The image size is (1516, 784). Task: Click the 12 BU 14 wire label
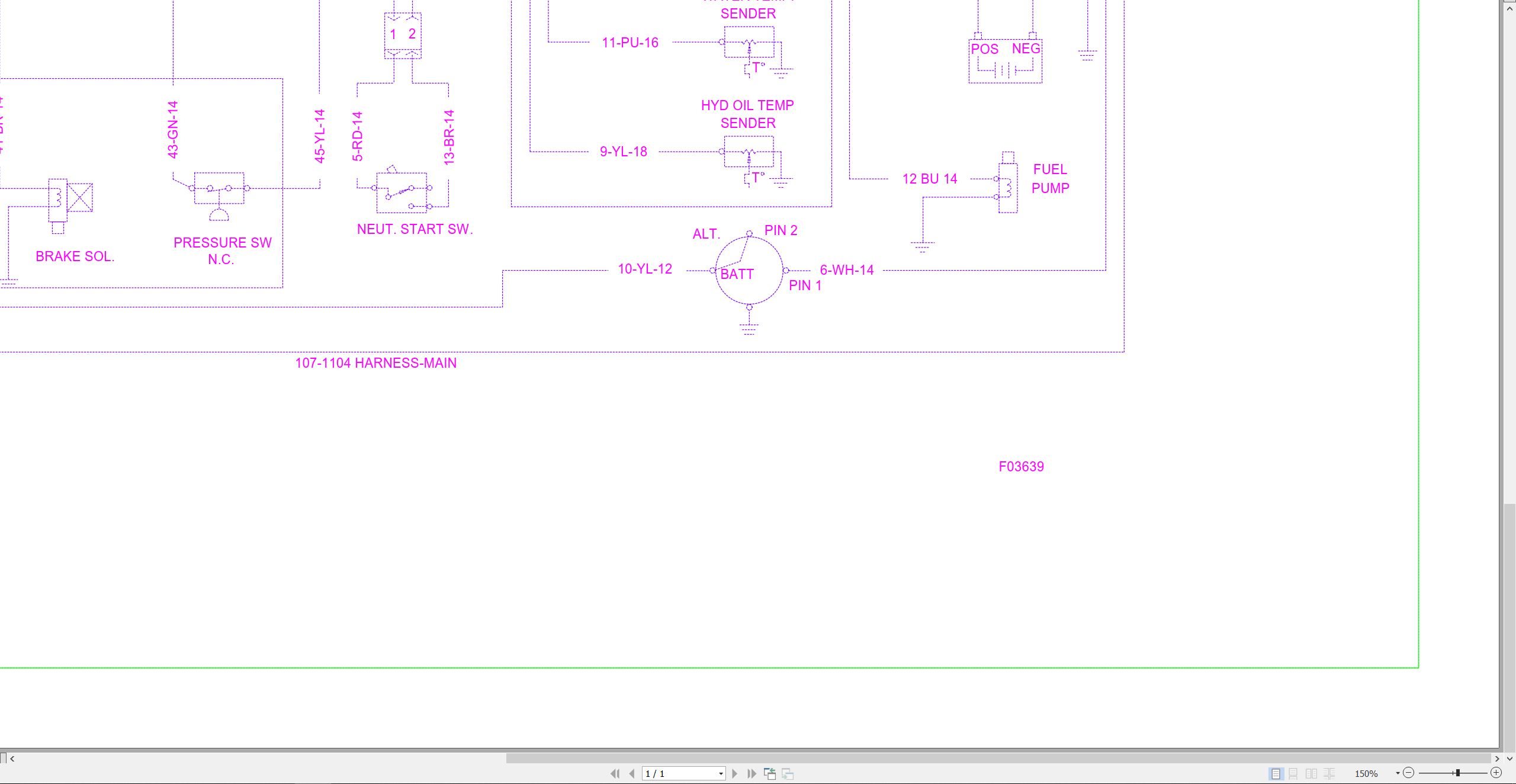(930, 179)
